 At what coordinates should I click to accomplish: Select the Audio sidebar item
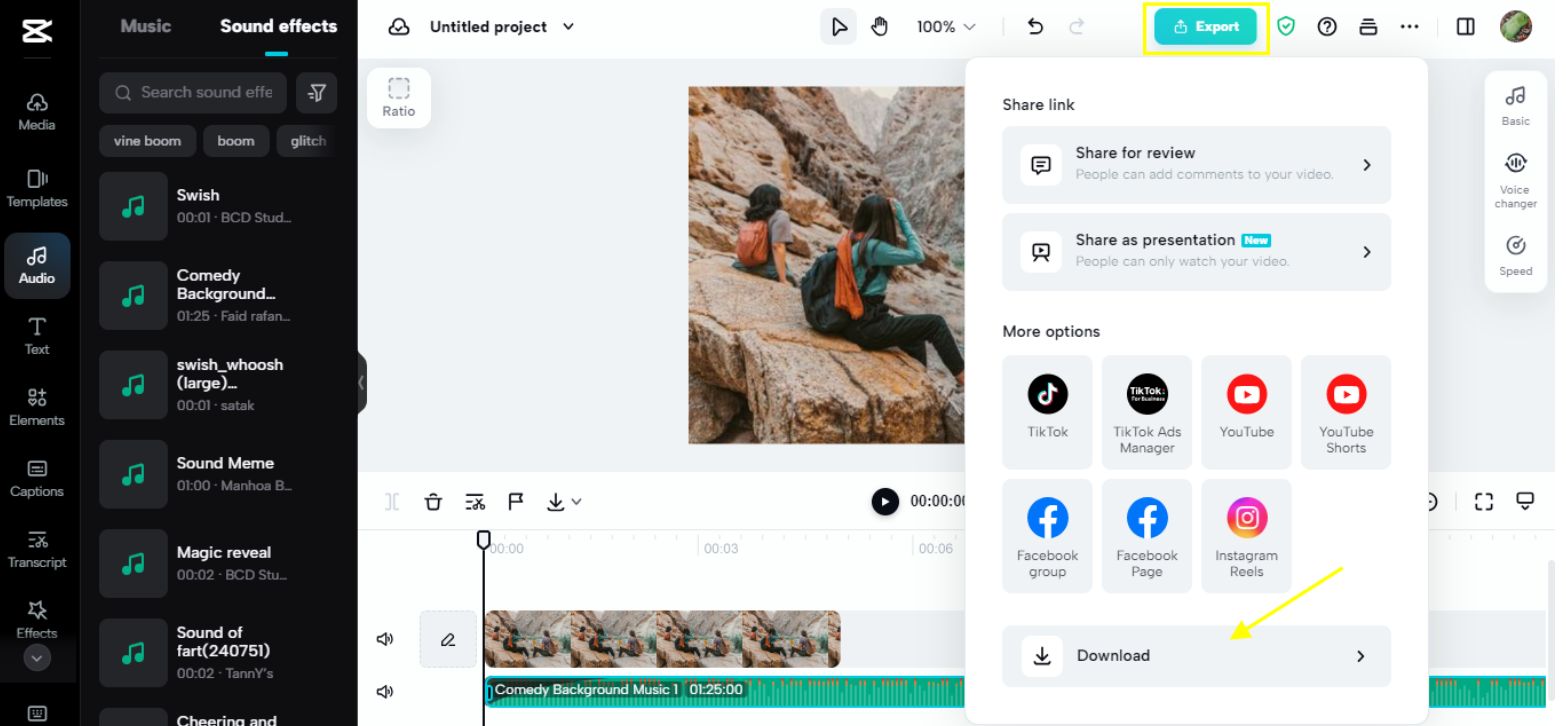click(x=37, y=266)
